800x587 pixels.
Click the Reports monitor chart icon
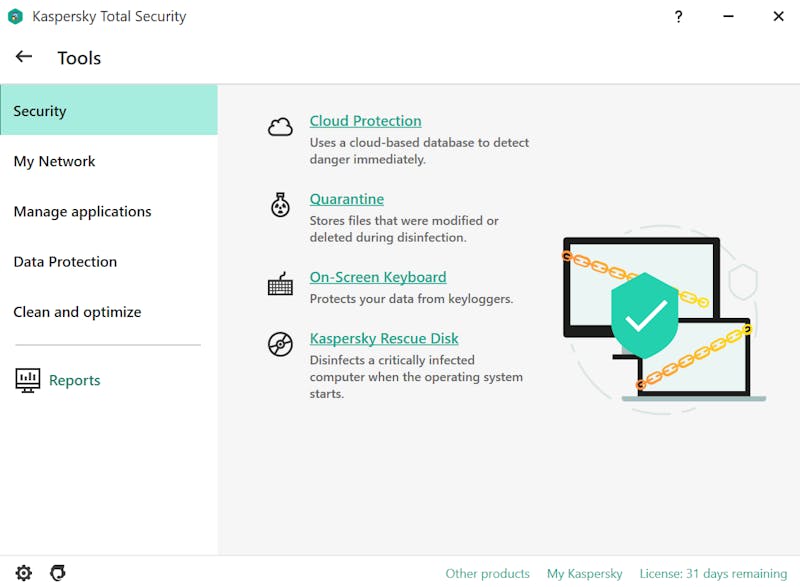click(x=28, y=380)
